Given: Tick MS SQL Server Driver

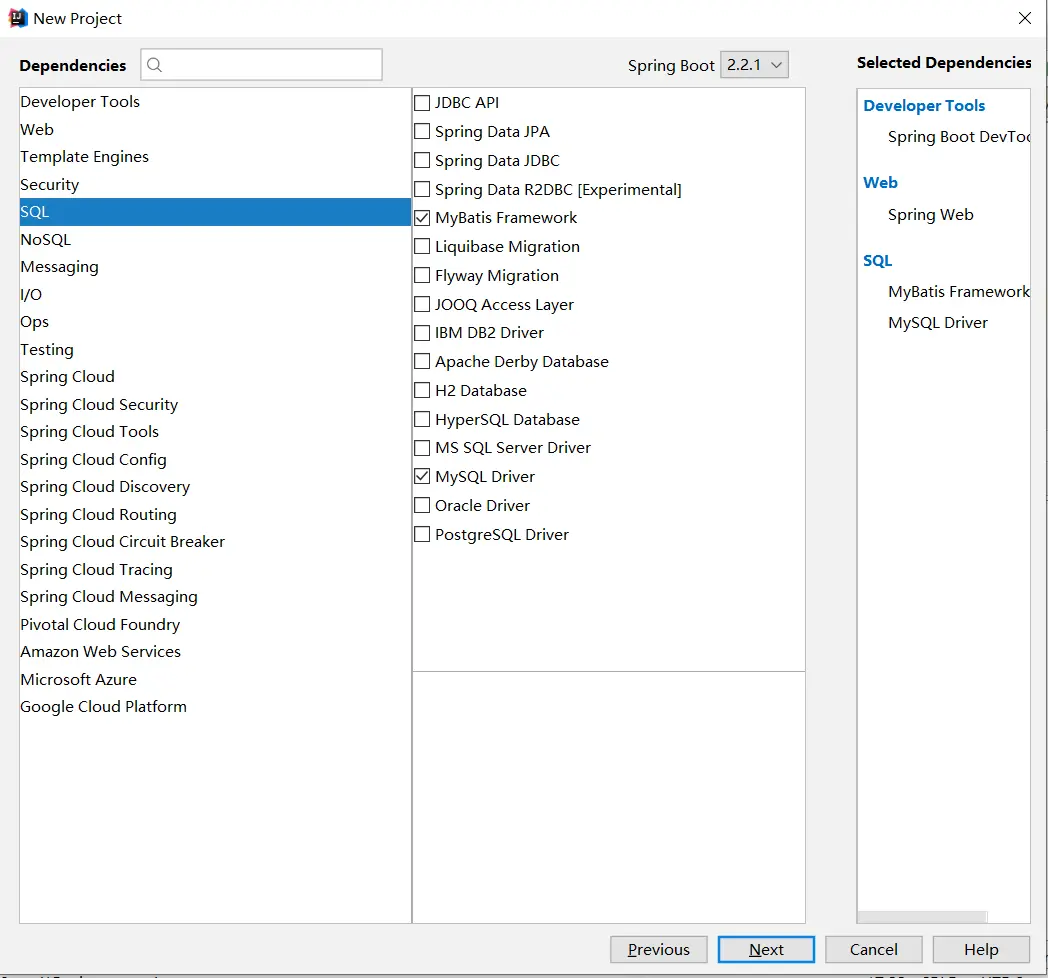Looking at the screenshot, I should tap(422, 448).
